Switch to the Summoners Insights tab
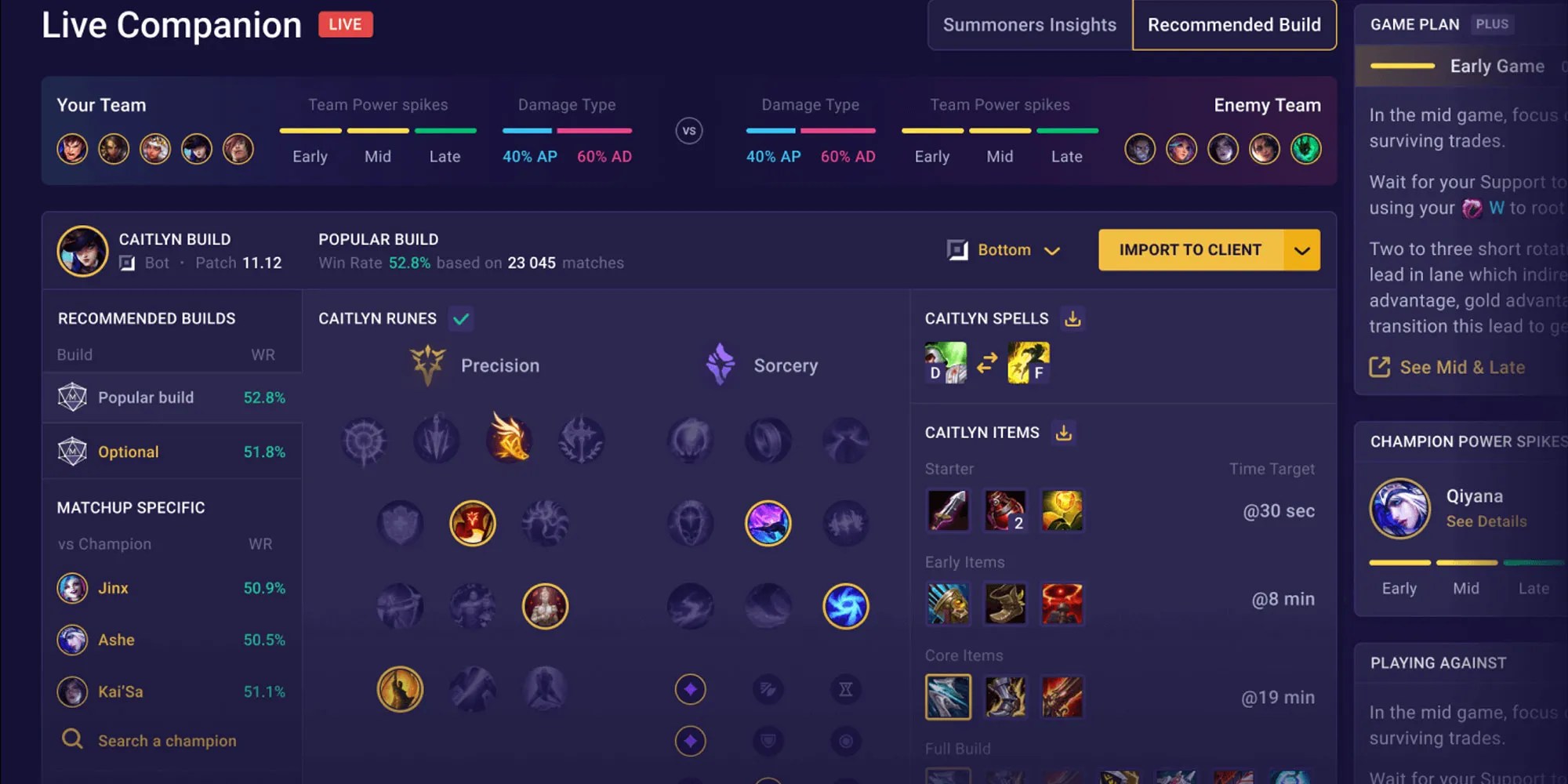Viewport: 1568px width, 784px height. coord(1029,25)
